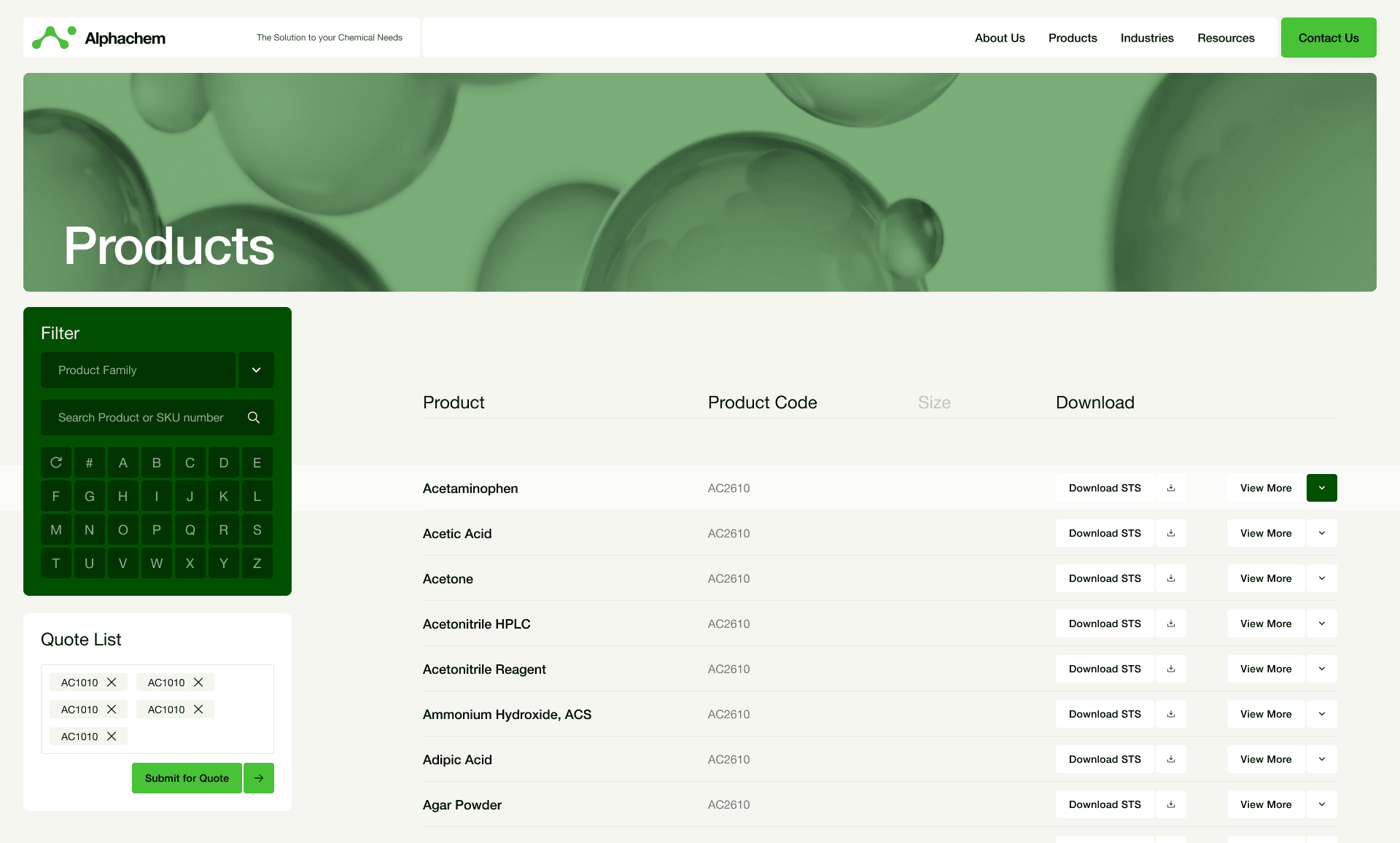
Task: Open the Industries nav menu item
Action: (x=1147, y=38)
